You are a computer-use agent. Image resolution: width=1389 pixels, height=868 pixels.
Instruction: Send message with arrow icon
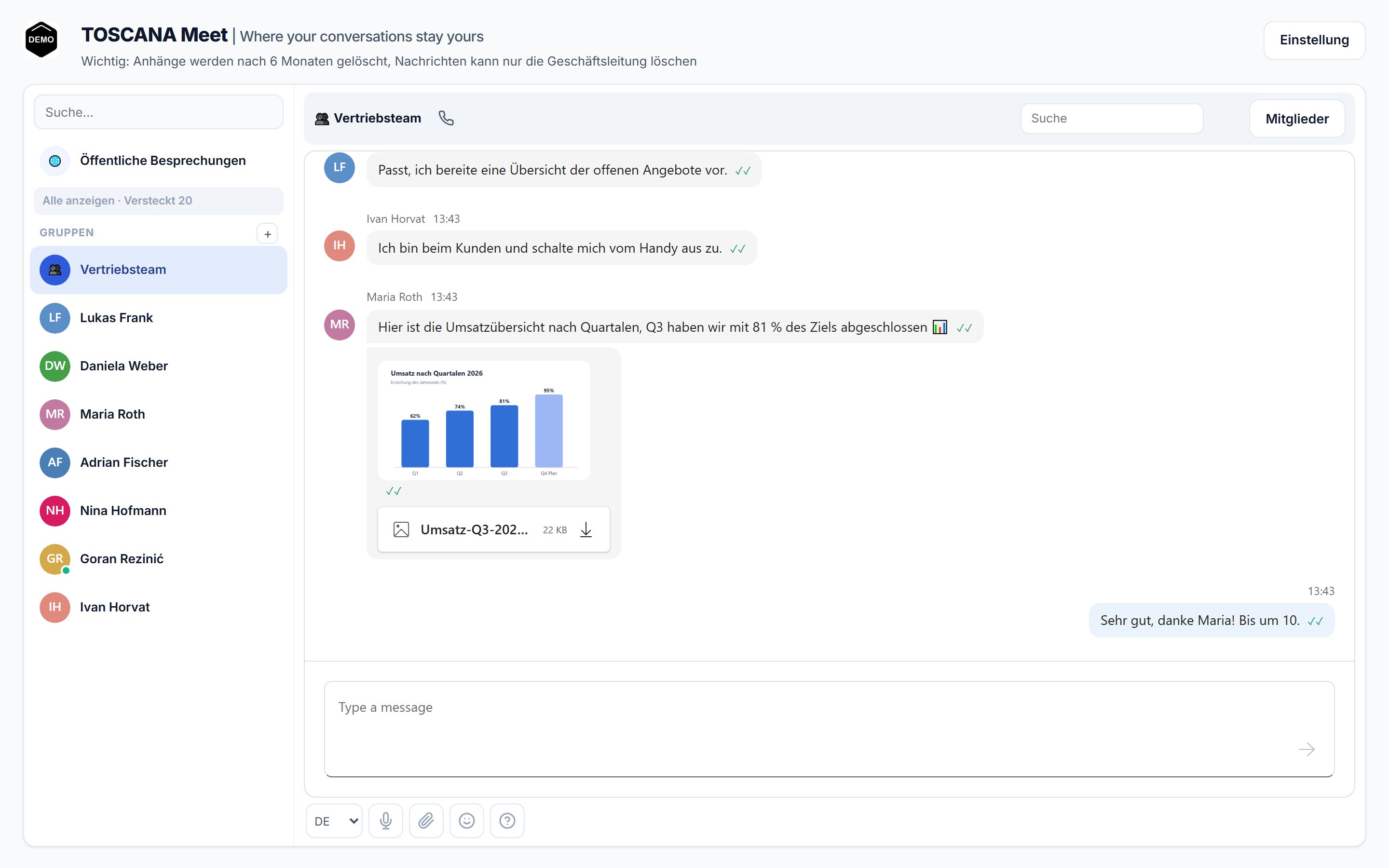pyautogui.click(x=1307, y=749)
